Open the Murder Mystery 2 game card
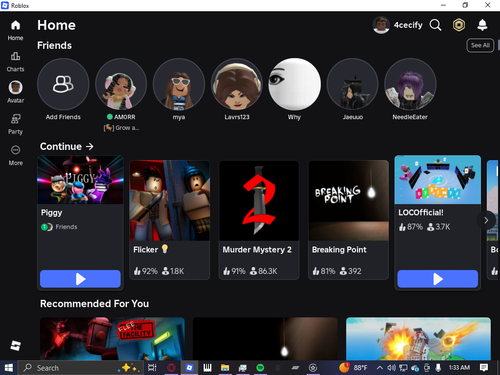This screenshot has height=375, width=500. 259,220
